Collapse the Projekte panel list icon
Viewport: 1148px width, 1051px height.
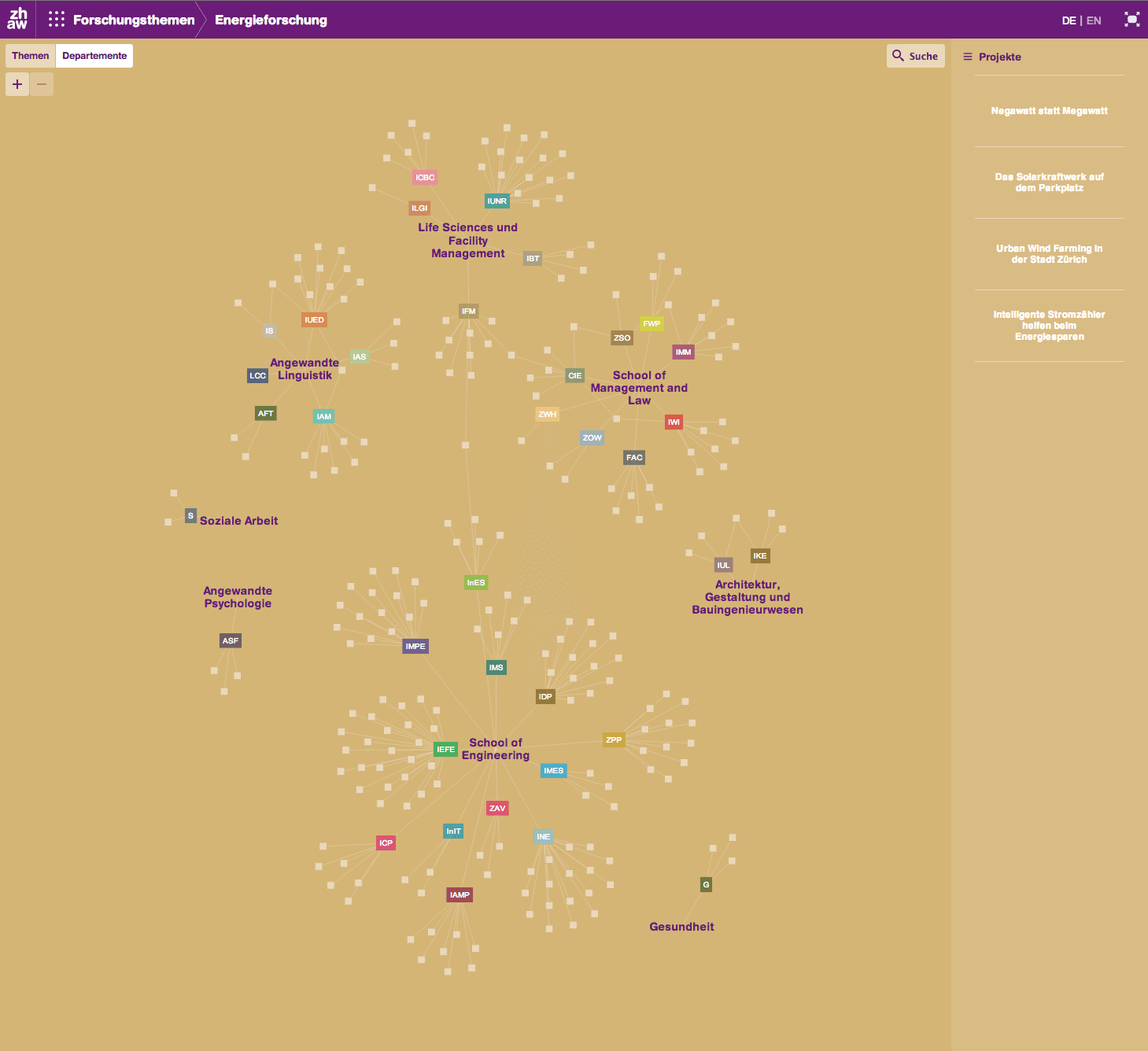coord(968,57)
